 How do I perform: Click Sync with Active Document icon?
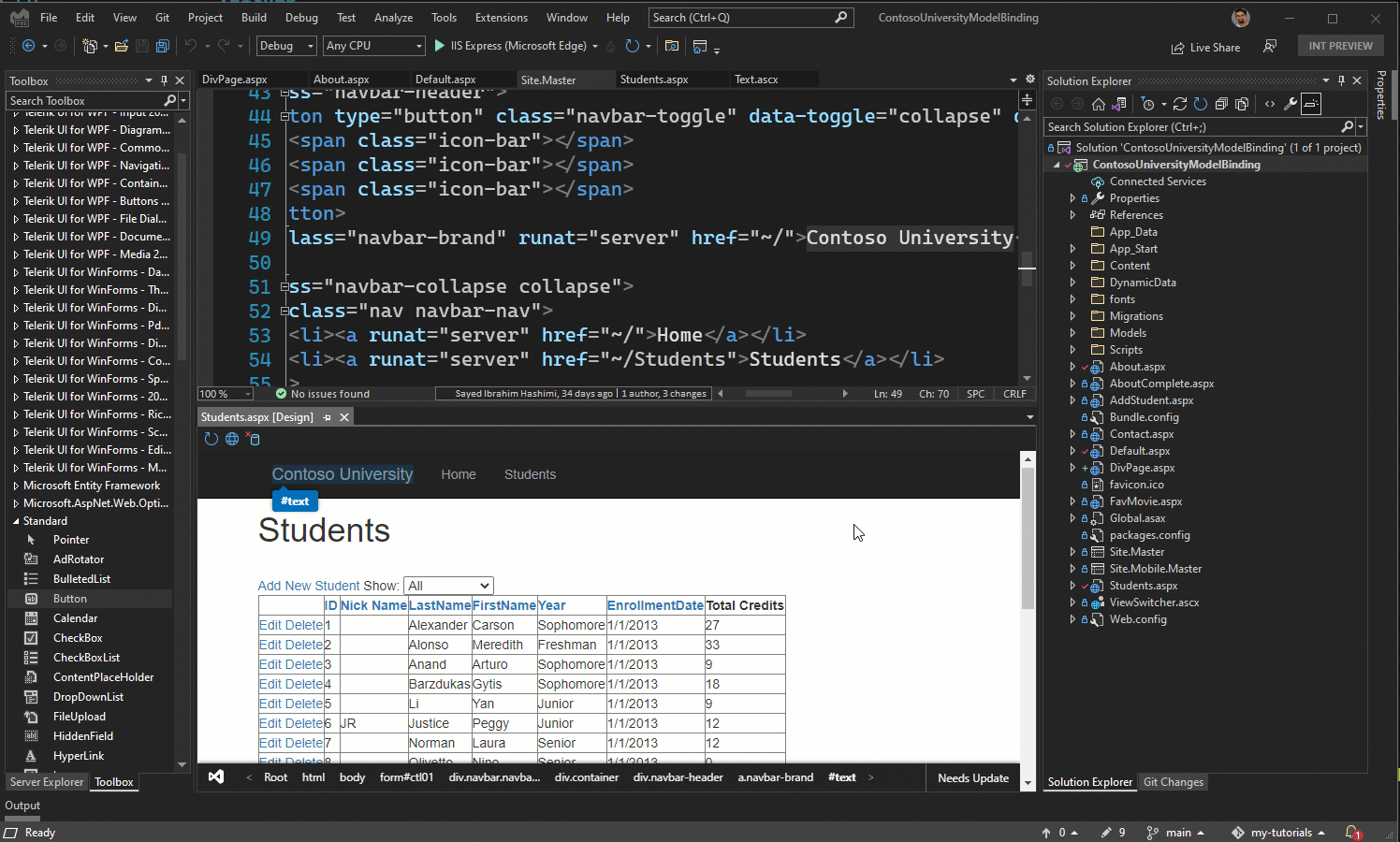tap(1180, 104)
